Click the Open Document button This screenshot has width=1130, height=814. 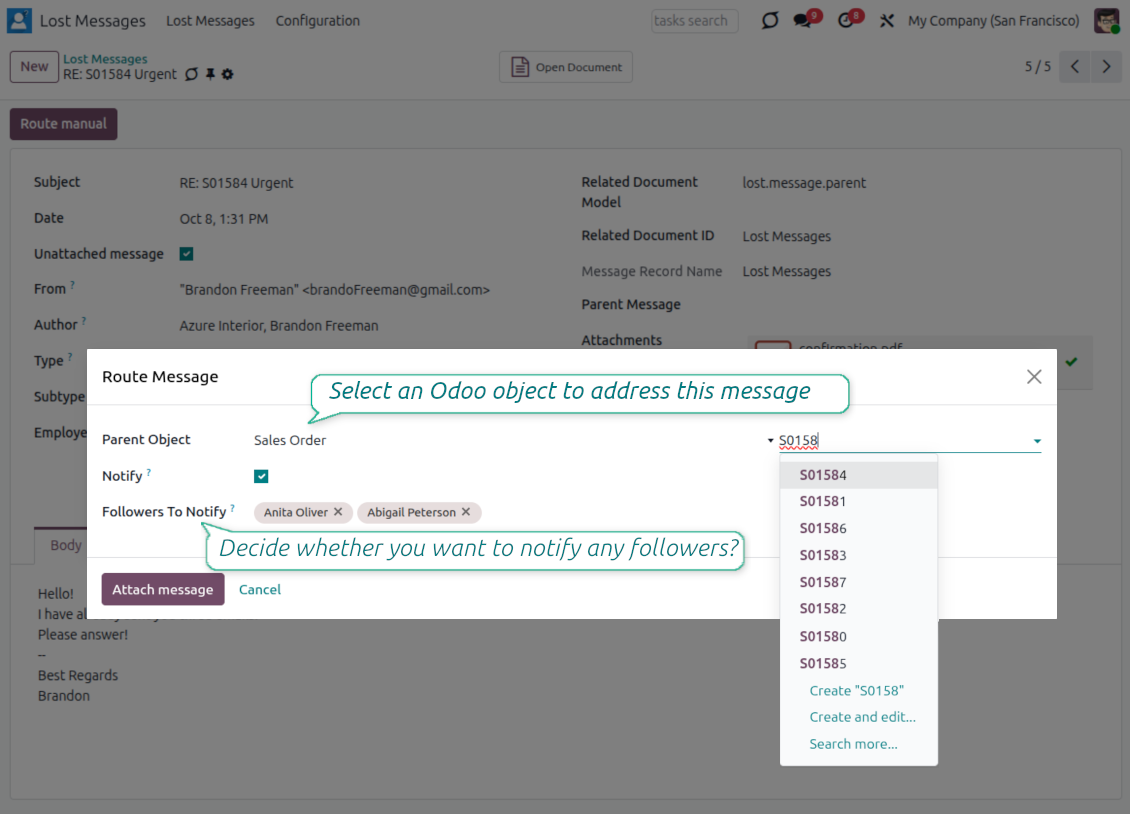click(x=566, y=67)
